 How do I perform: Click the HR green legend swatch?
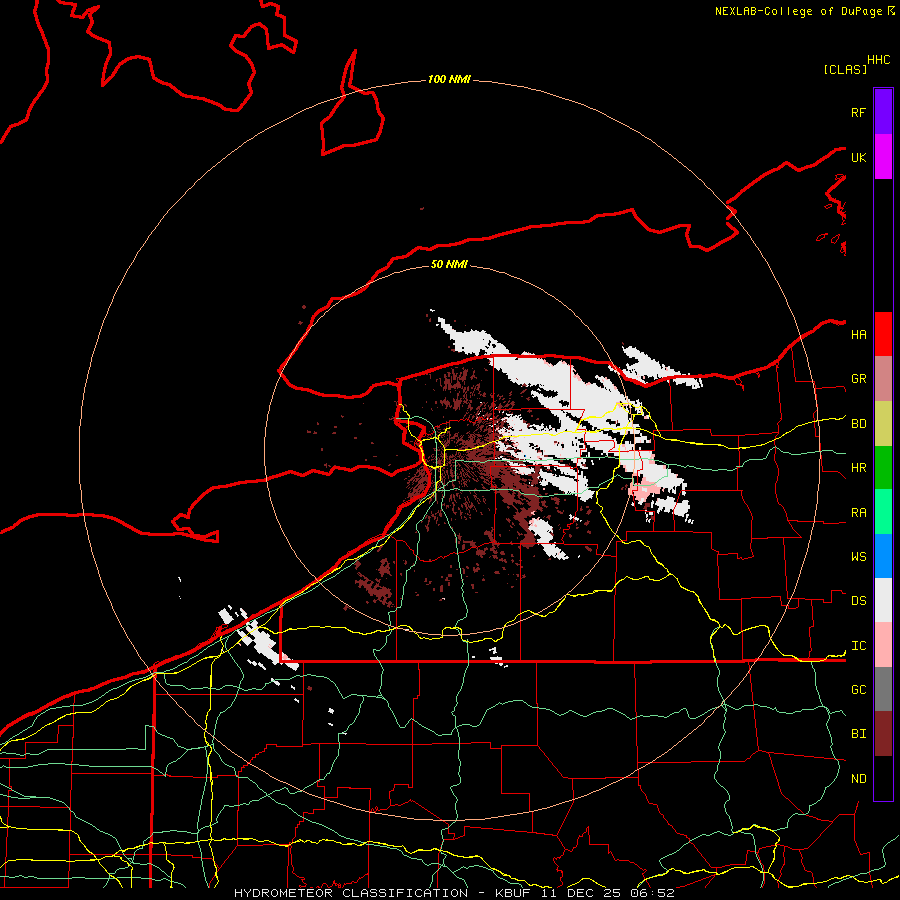(883, 467)
